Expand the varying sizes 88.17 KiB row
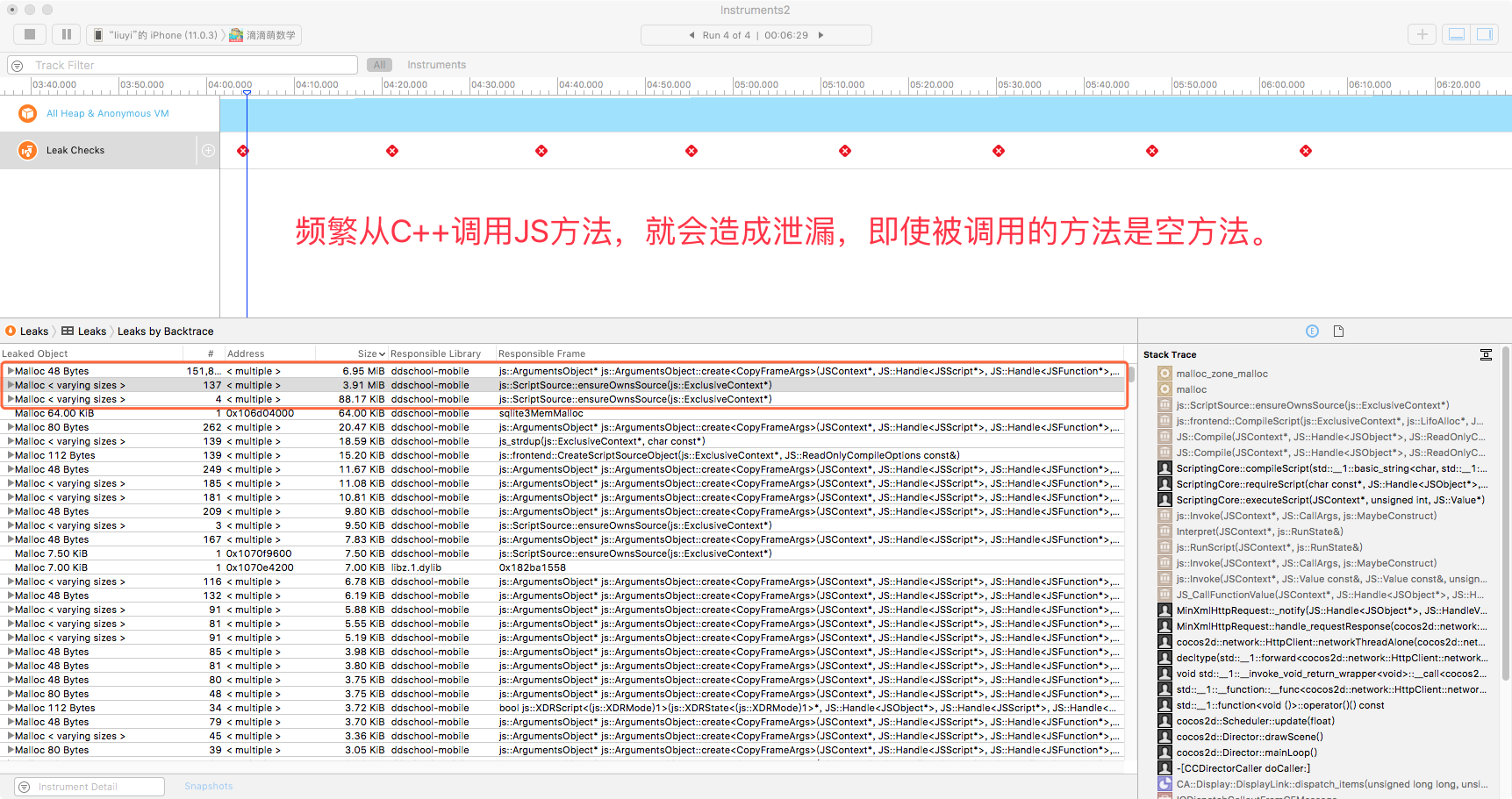The image size is (1512, 799). (x=11, y=399)
